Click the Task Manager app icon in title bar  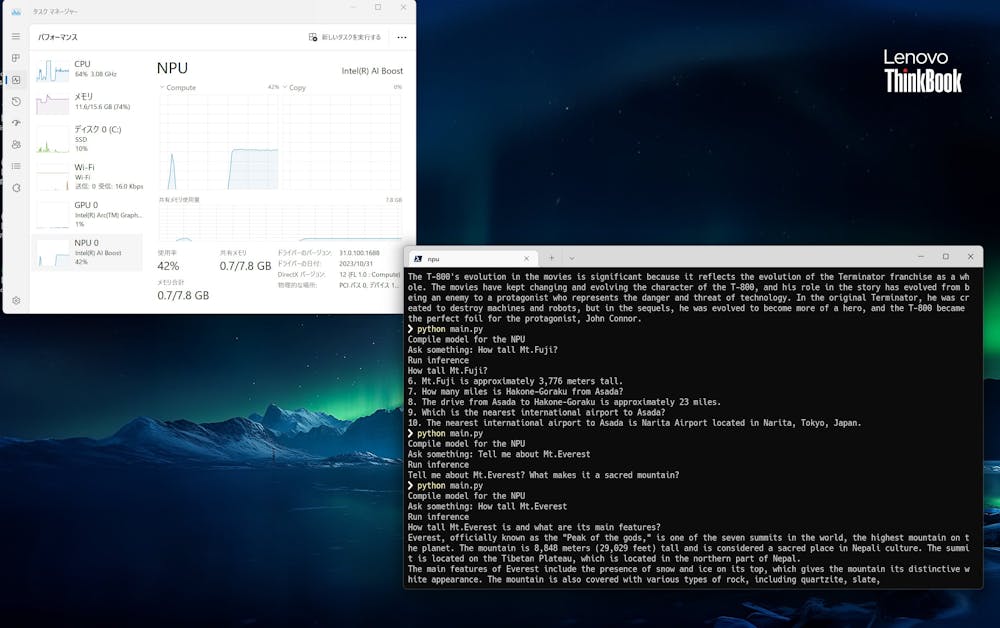[16, 11]
